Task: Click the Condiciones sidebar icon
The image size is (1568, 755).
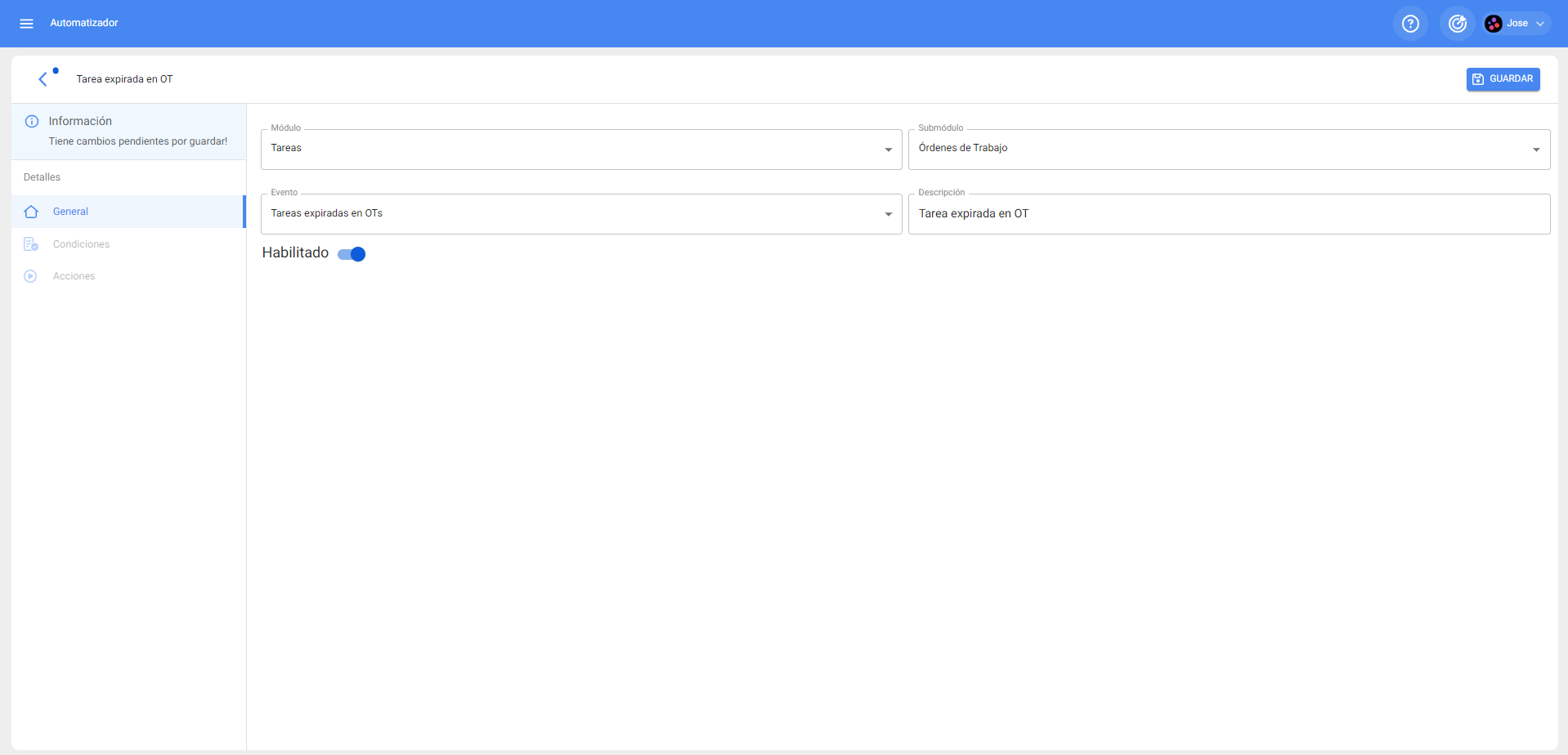Action: pyautogui.click(x=31, y=244)
